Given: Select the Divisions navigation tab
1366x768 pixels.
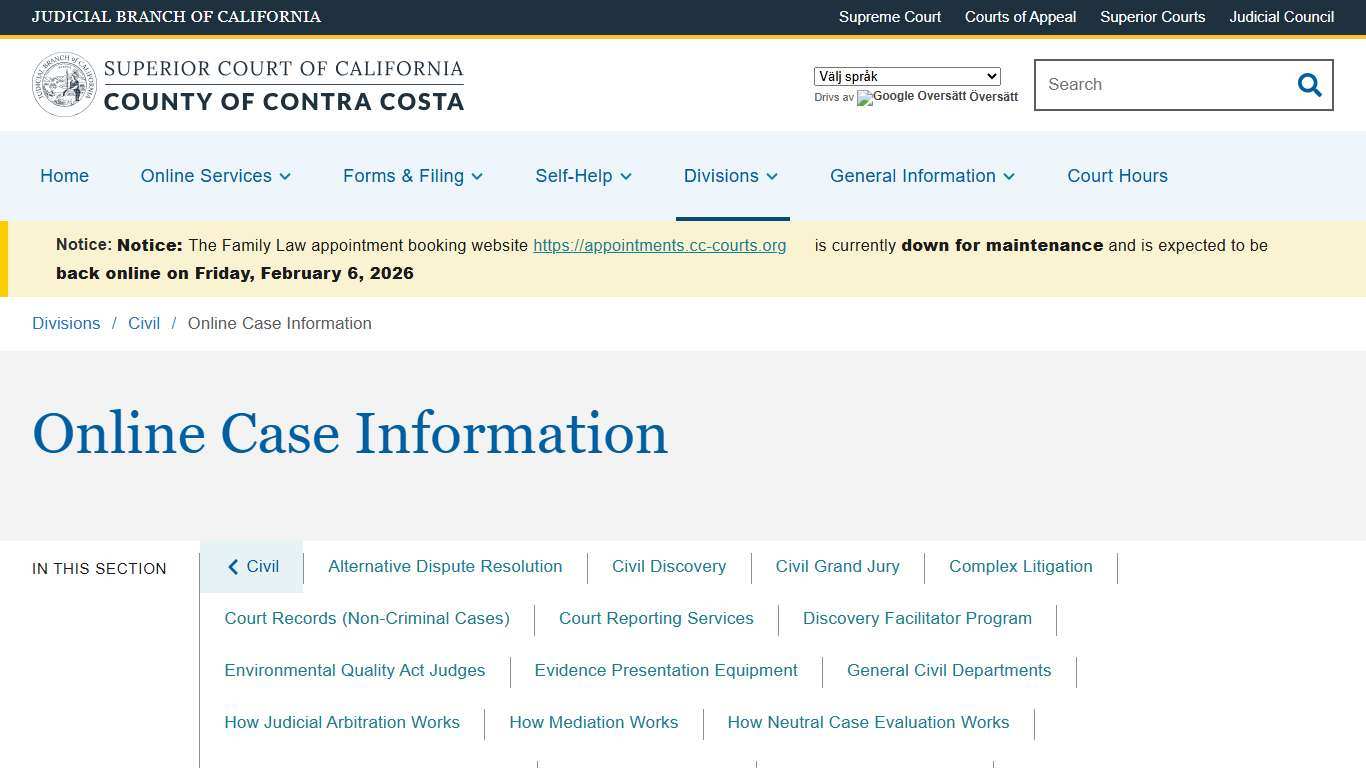Looking at the screenshot, I should [x=730, y=176].
